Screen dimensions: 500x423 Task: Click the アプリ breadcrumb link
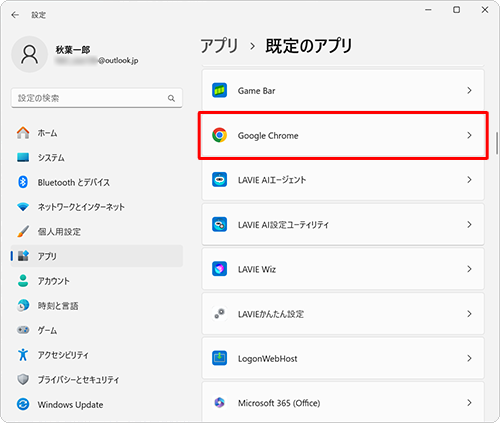[219, 45]
